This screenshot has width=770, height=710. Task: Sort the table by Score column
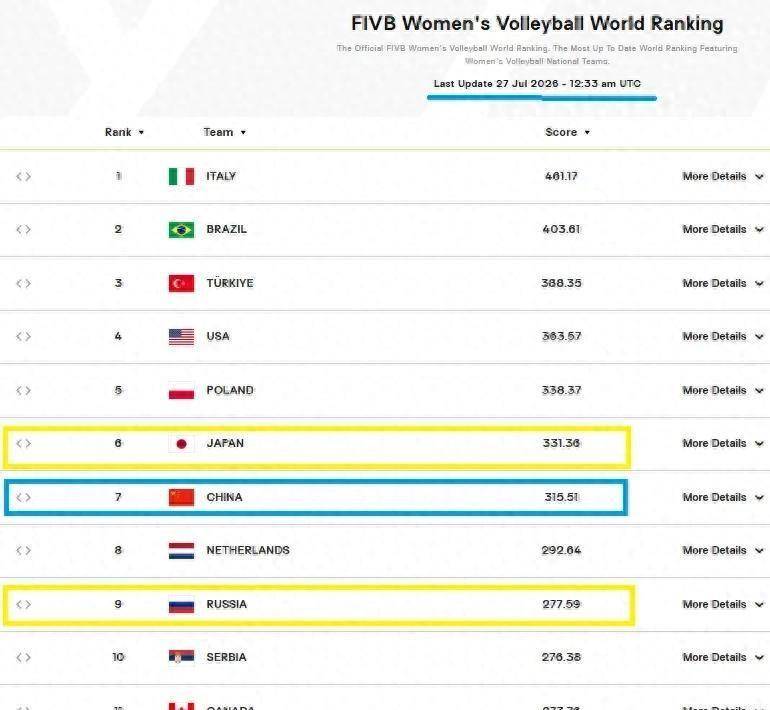567,132
